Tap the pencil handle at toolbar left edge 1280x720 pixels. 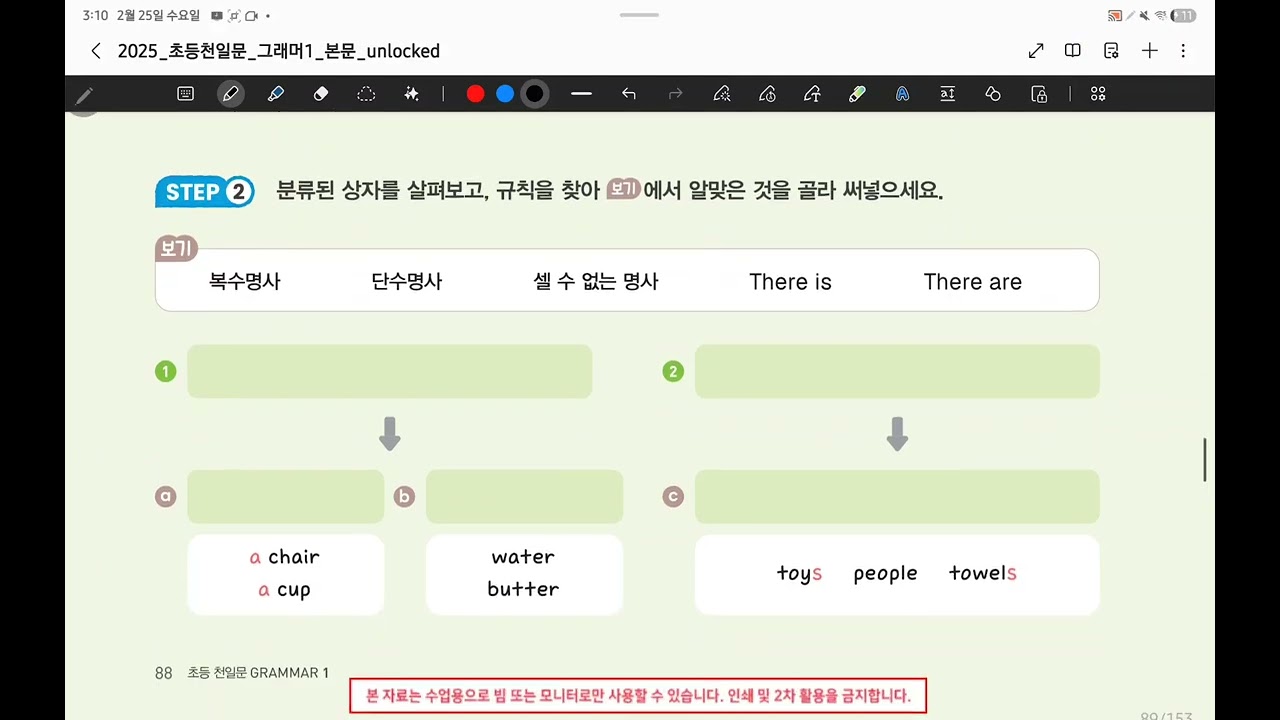84,95
